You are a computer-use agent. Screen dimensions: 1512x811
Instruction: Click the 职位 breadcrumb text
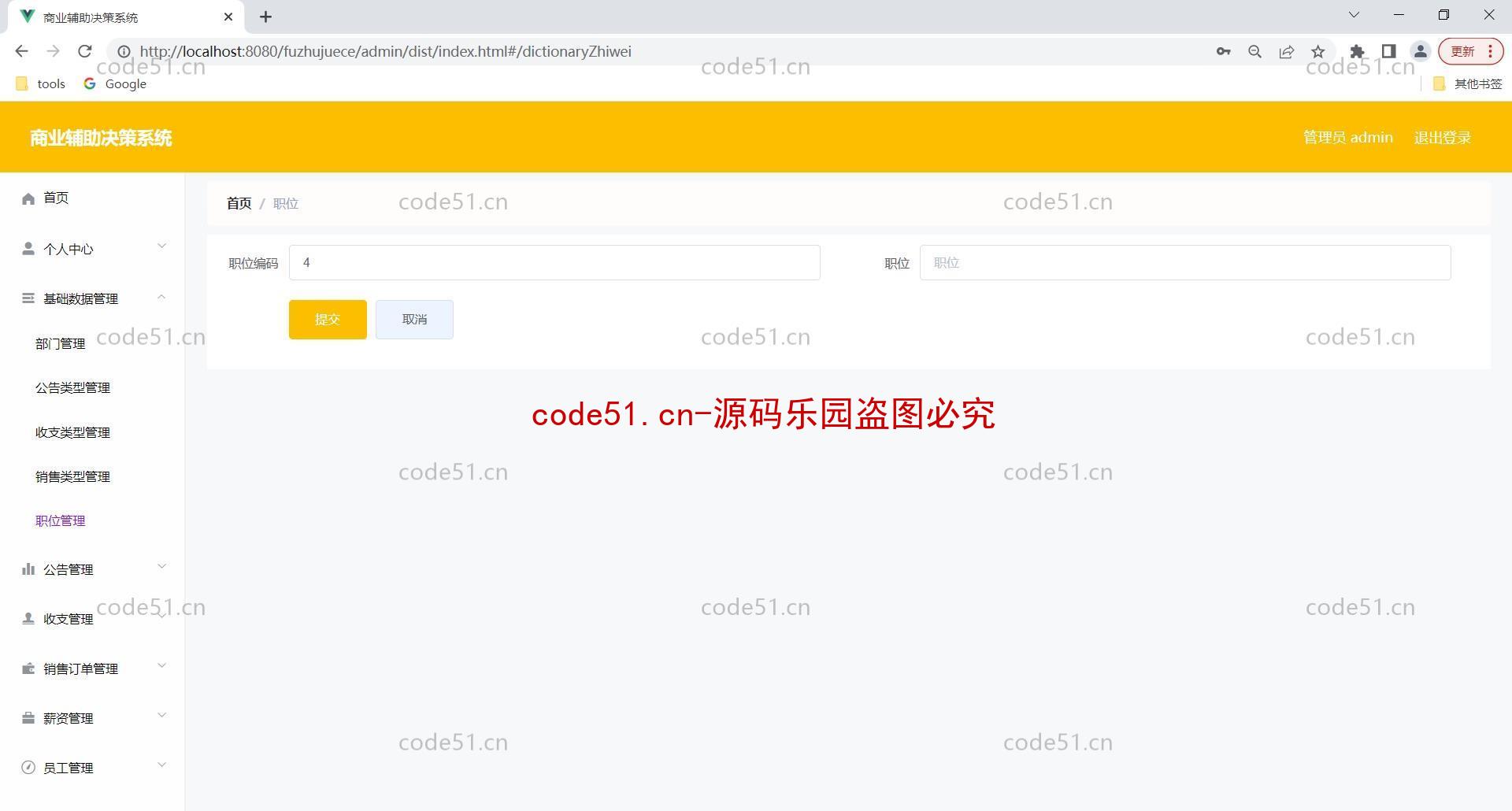(286, 203)
